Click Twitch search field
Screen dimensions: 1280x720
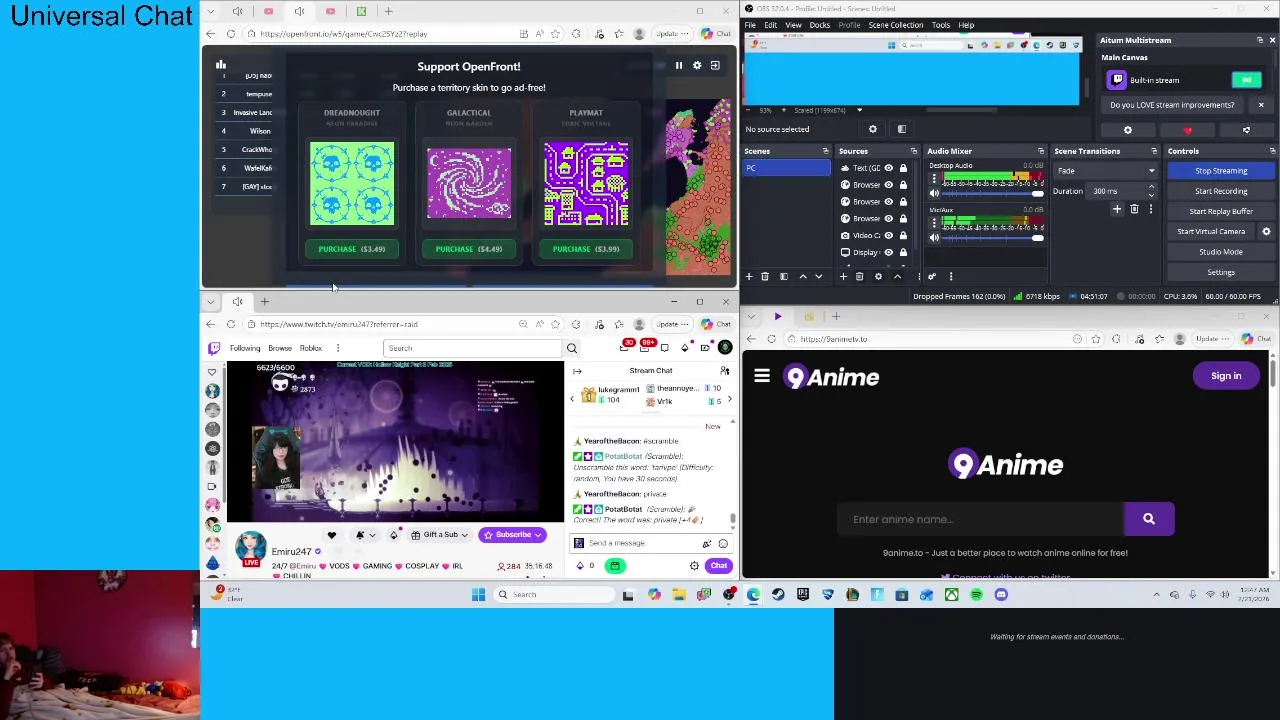coord(474,348)
